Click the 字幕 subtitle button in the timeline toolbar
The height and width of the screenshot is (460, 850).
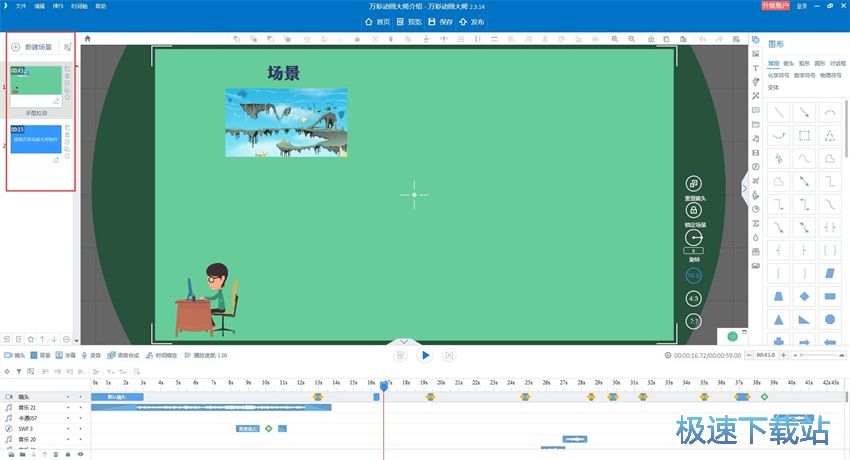(x=66, y=355)
